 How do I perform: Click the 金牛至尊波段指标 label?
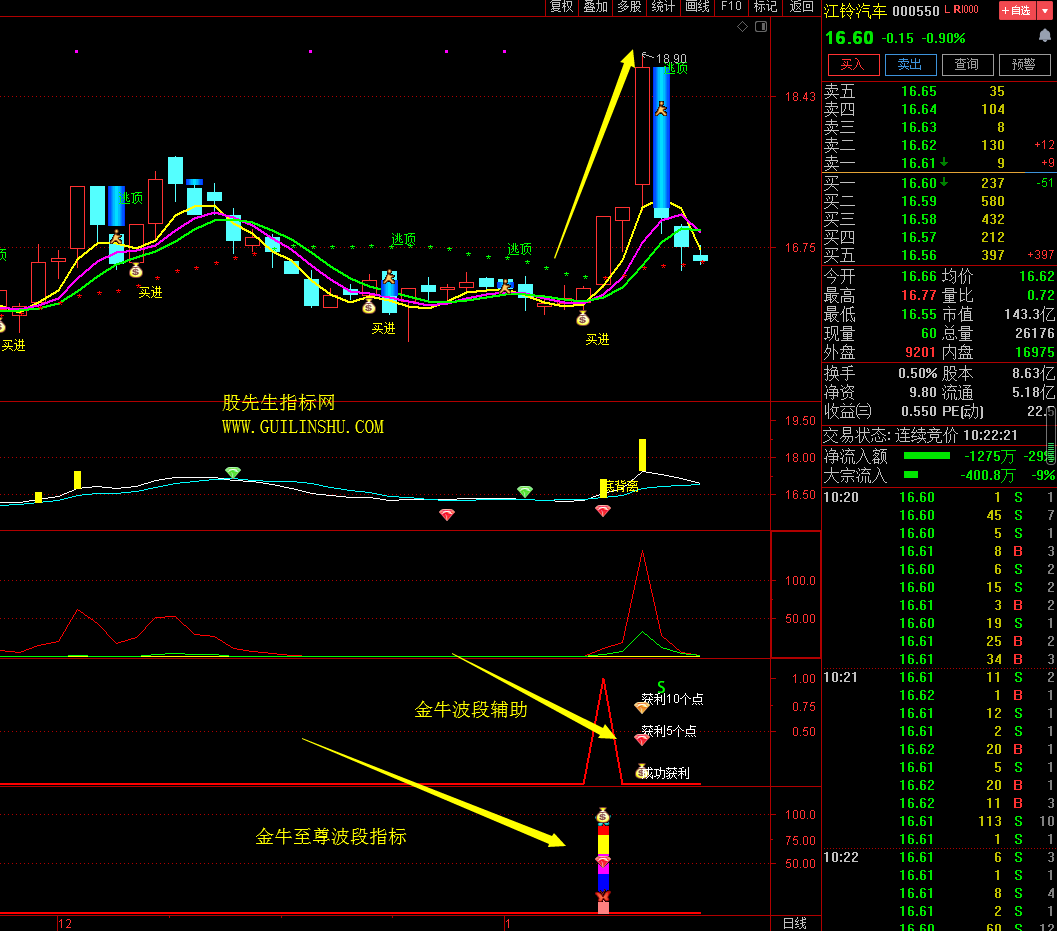pos(331,837)
